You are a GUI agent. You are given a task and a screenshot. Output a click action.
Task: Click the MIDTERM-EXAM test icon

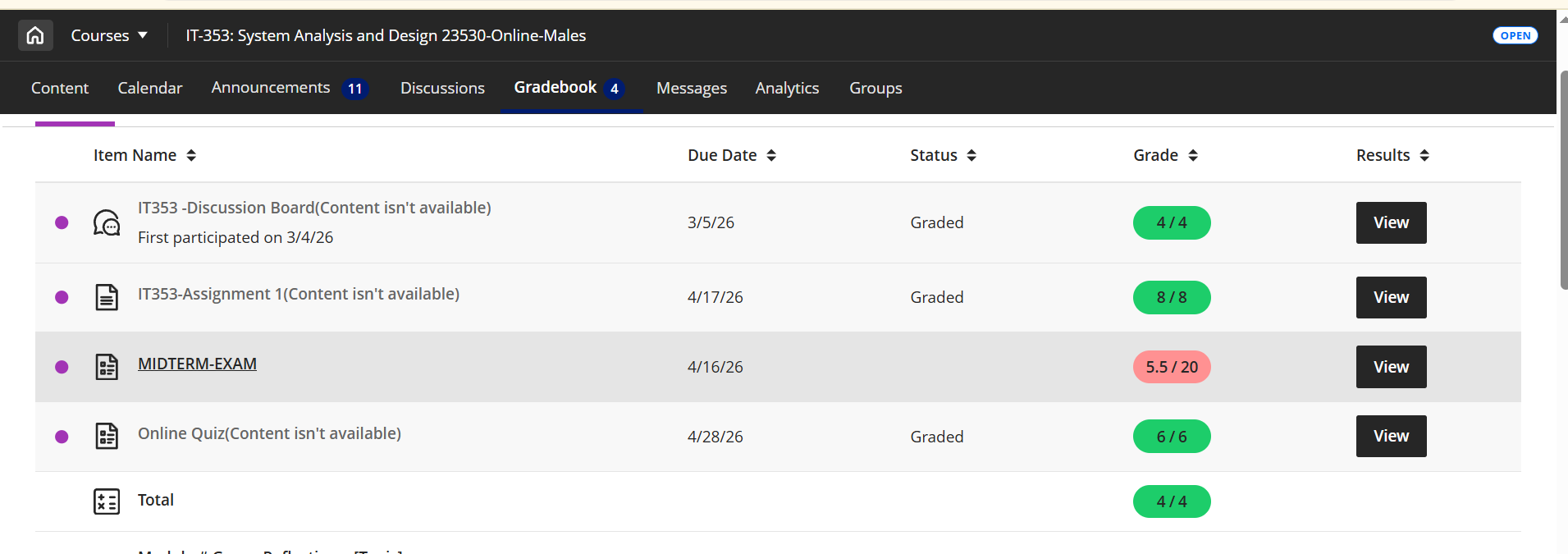[x=107, y=367]
